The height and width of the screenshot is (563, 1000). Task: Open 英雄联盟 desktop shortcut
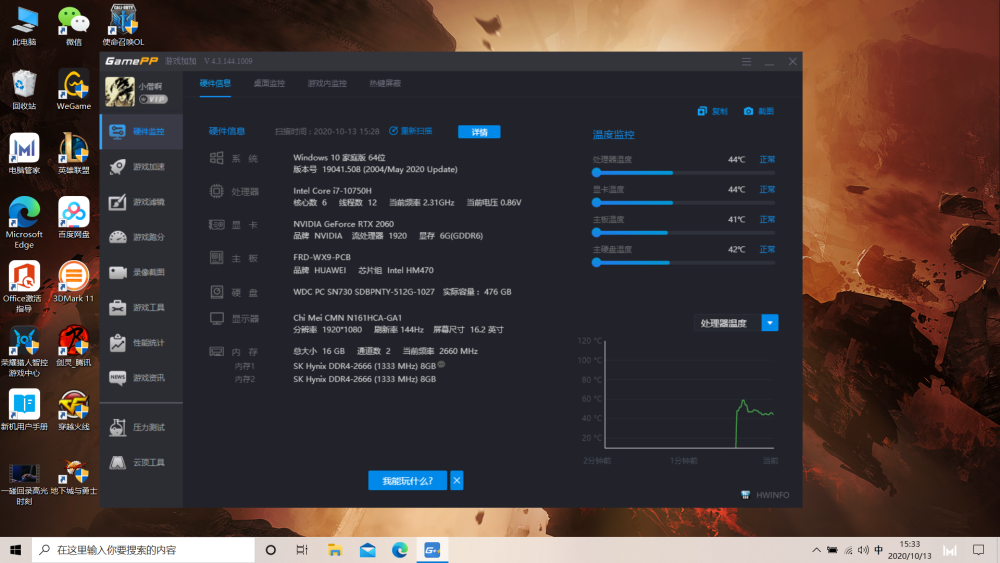coord(74,154)
